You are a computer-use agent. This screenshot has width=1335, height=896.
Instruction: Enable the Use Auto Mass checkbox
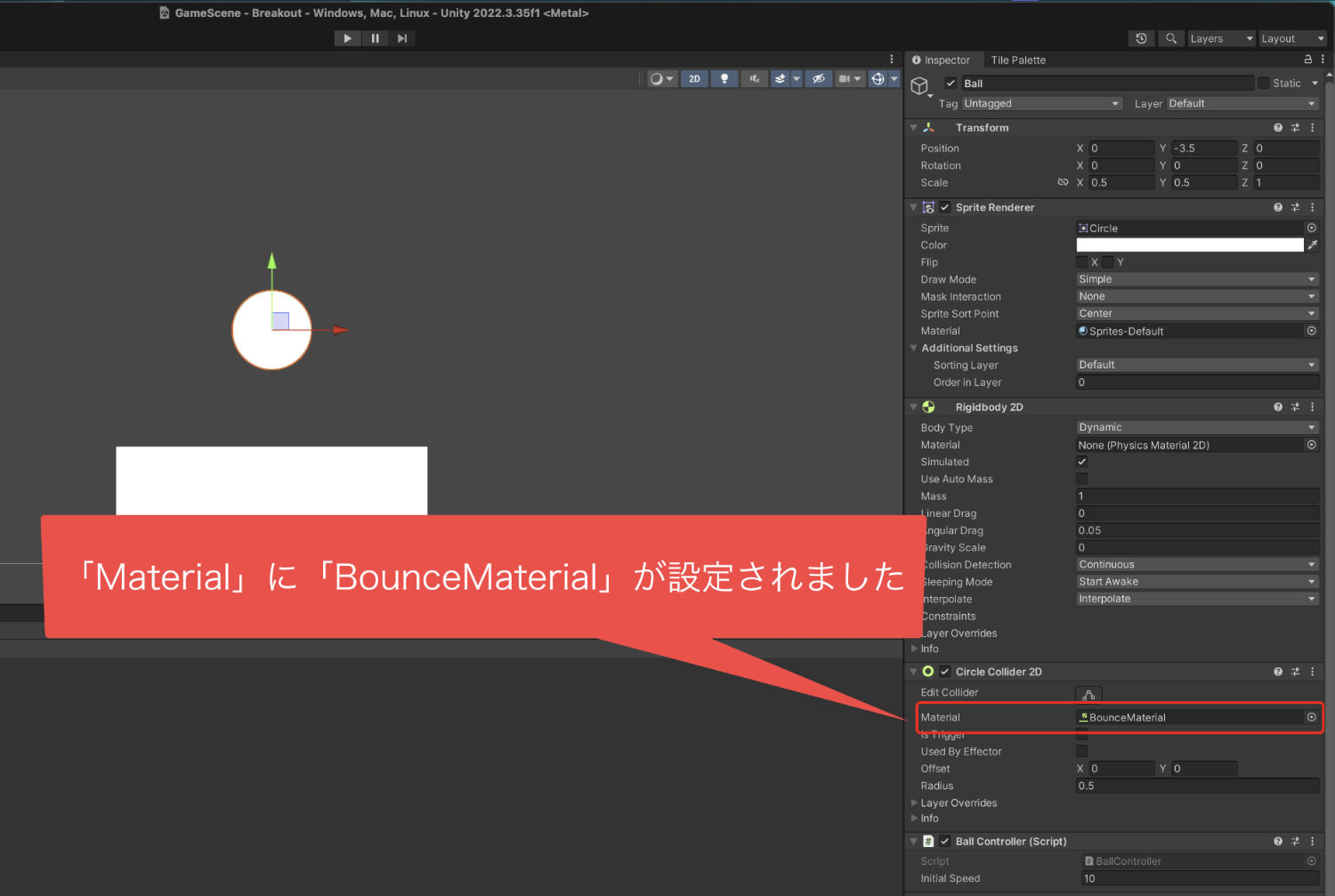point(1082,479)
